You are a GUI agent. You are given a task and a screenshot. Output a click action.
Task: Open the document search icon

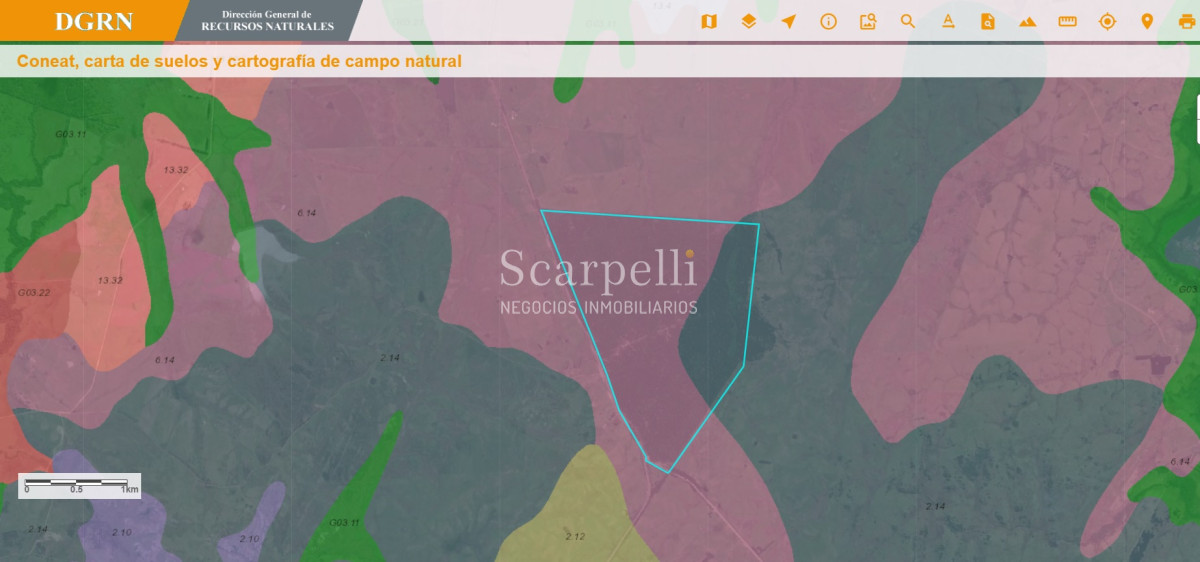pos(988,21)
